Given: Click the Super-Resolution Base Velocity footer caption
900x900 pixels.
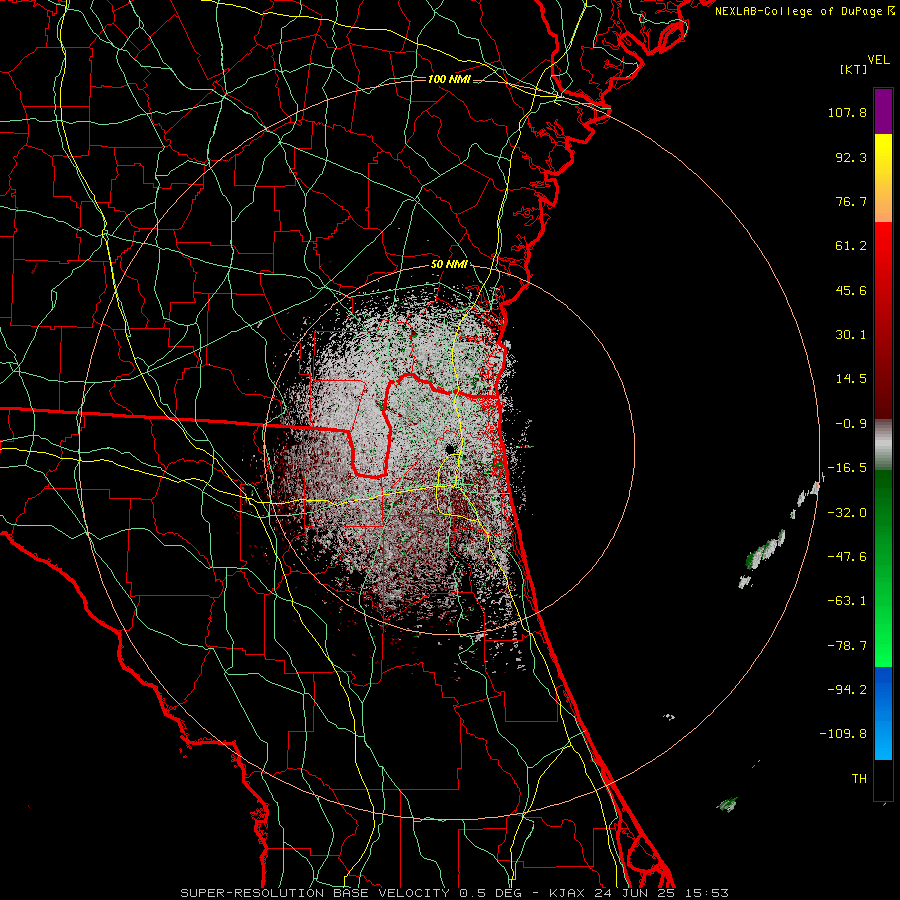Looking at the screenshot, I should pos(455,893).
